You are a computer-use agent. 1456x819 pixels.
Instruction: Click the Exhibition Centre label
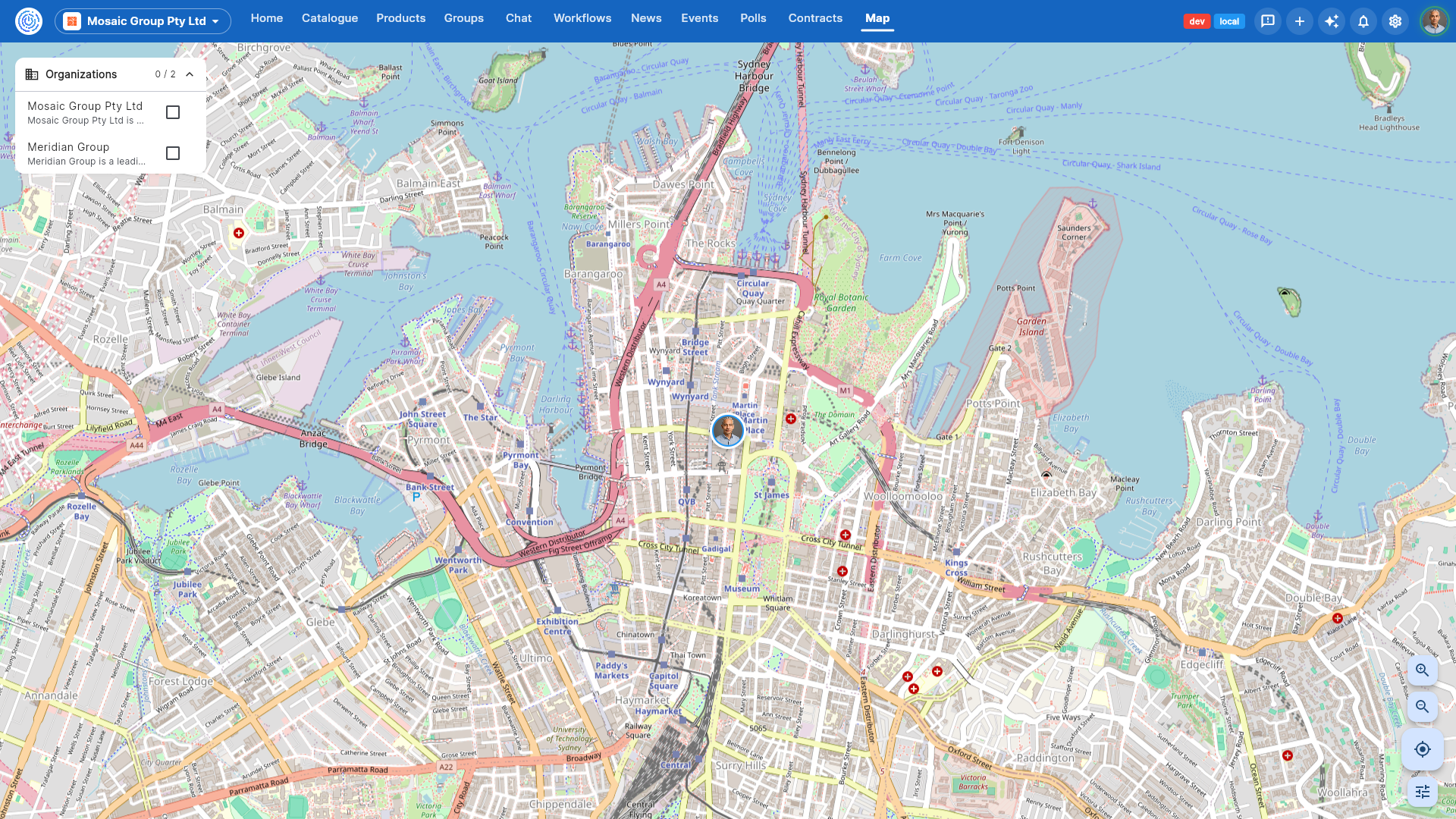(557, 626)
